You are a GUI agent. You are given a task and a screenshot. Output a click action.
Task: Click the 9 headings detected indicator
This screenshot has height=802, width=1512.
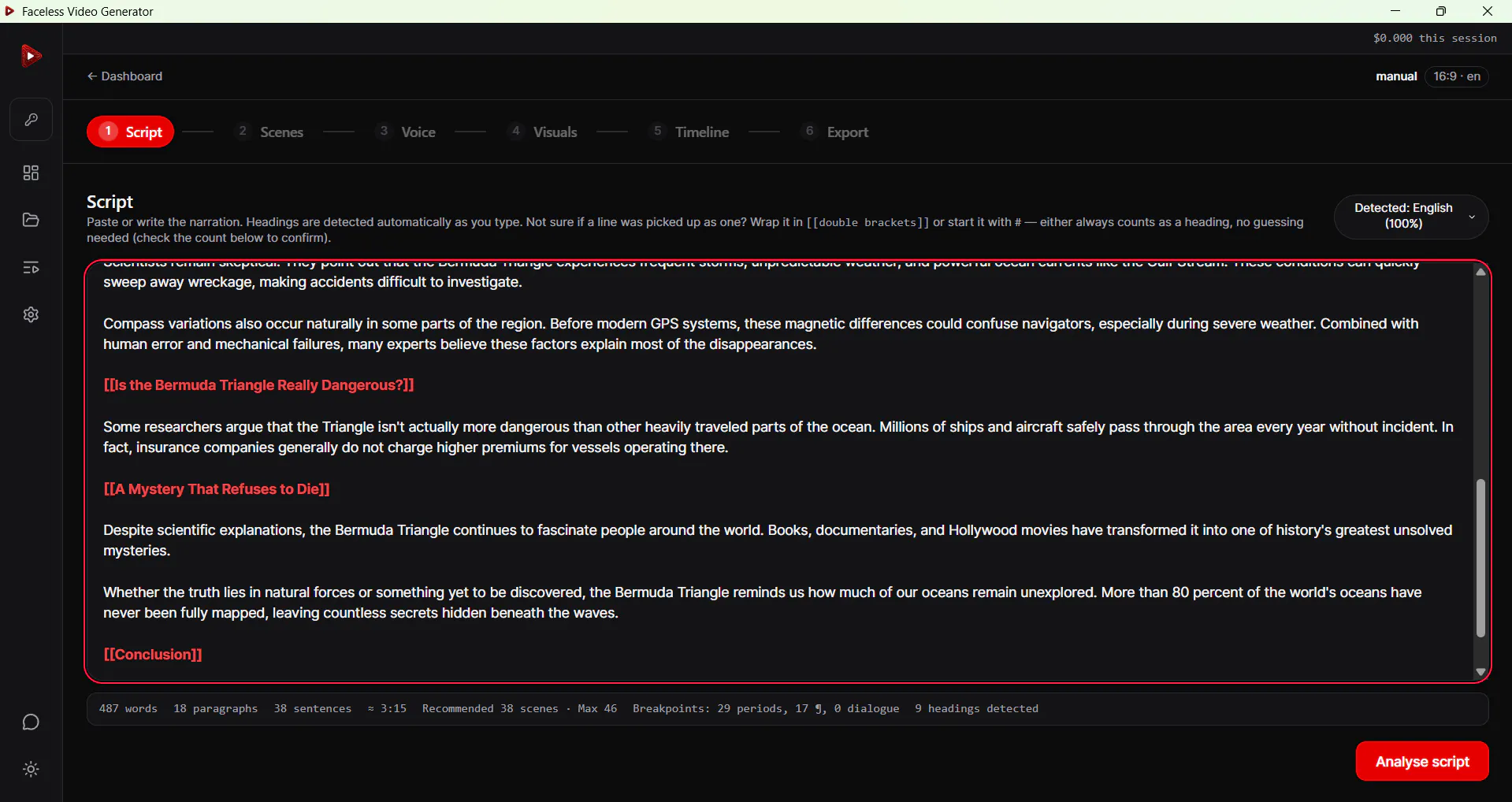(x=976, y=709)
